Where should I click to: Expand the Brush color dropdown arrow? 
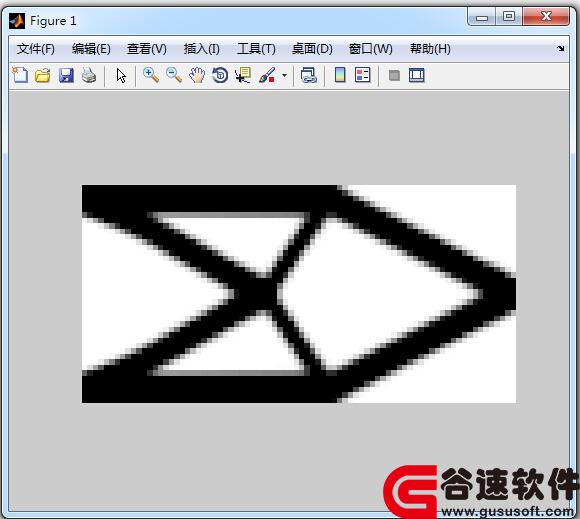(x=284, y=75)
